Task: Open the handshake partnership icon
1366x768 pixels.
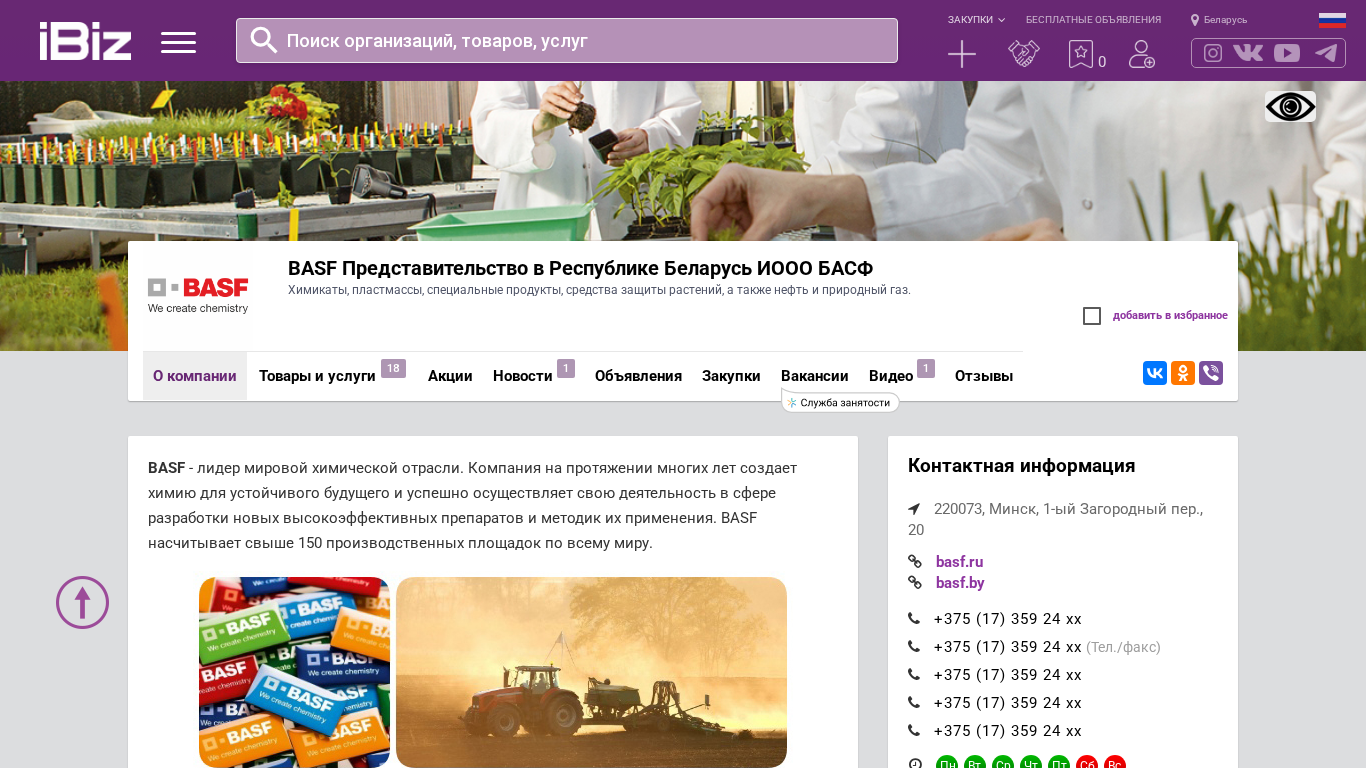Action: coord(1024,54)
